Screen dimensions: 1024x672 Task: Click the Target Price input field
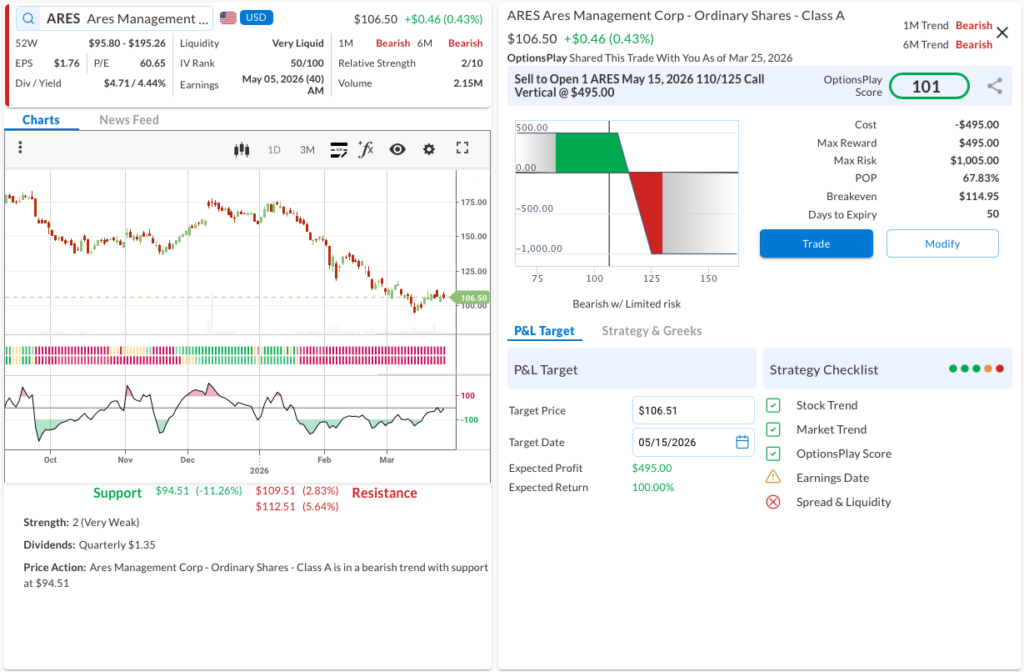pyautogui.click(x=693, y=410)
